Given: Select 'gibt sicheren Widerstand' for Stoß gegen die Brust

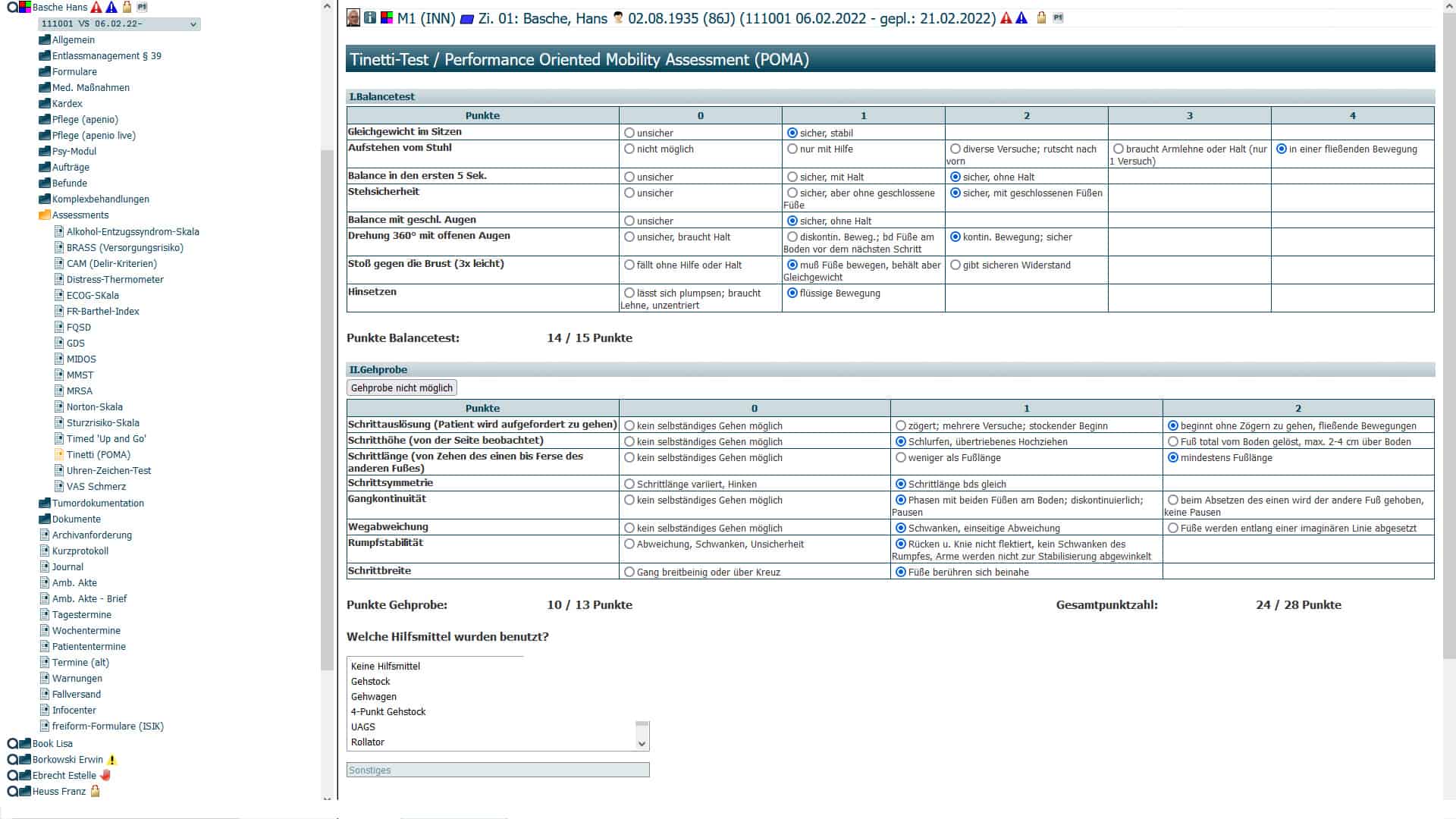Looking at the screenshot, I should coord(955,265).
